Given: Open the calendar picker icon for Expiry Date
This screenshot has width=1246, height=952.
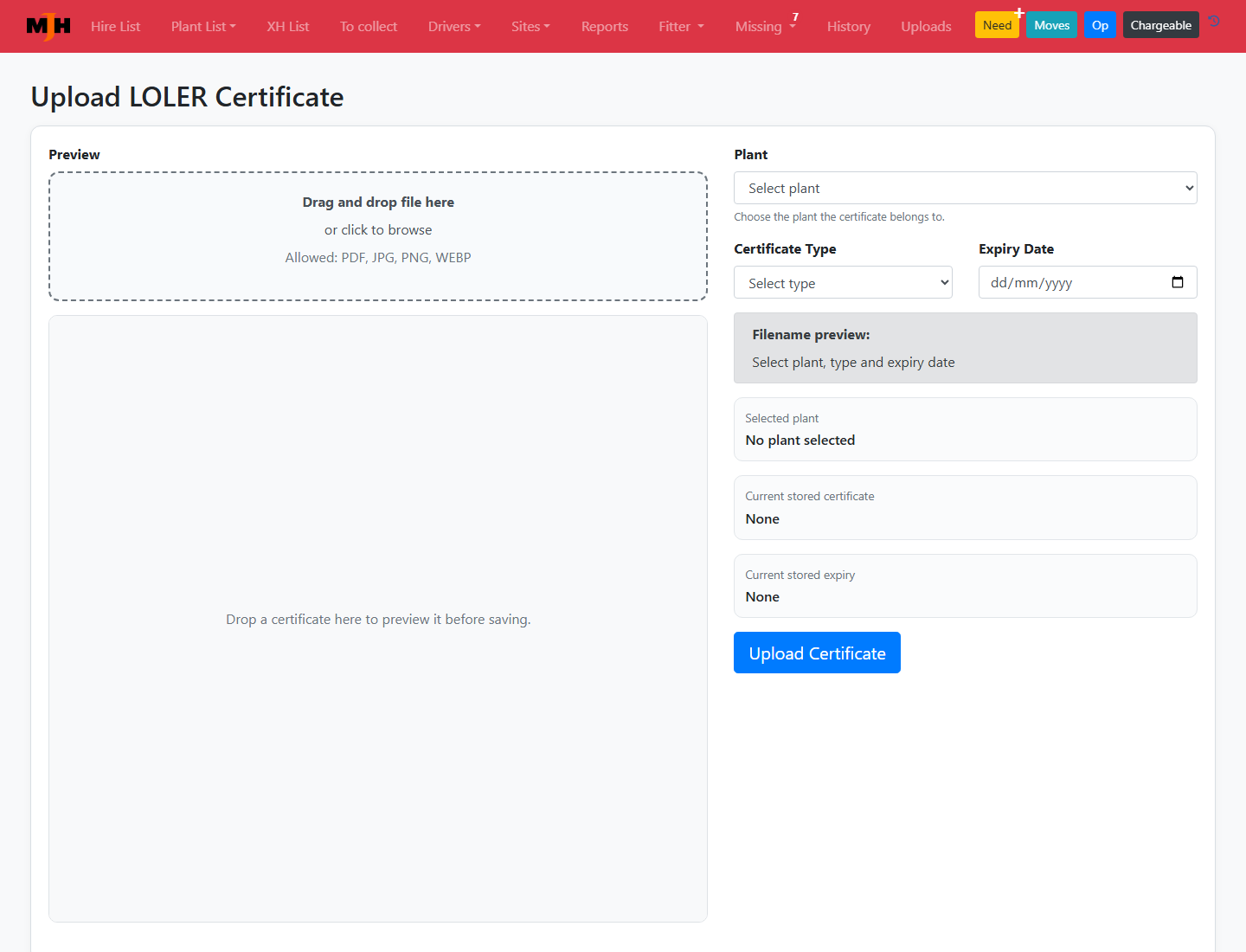Looking at the screenshot, I should tap(1178, 282).
